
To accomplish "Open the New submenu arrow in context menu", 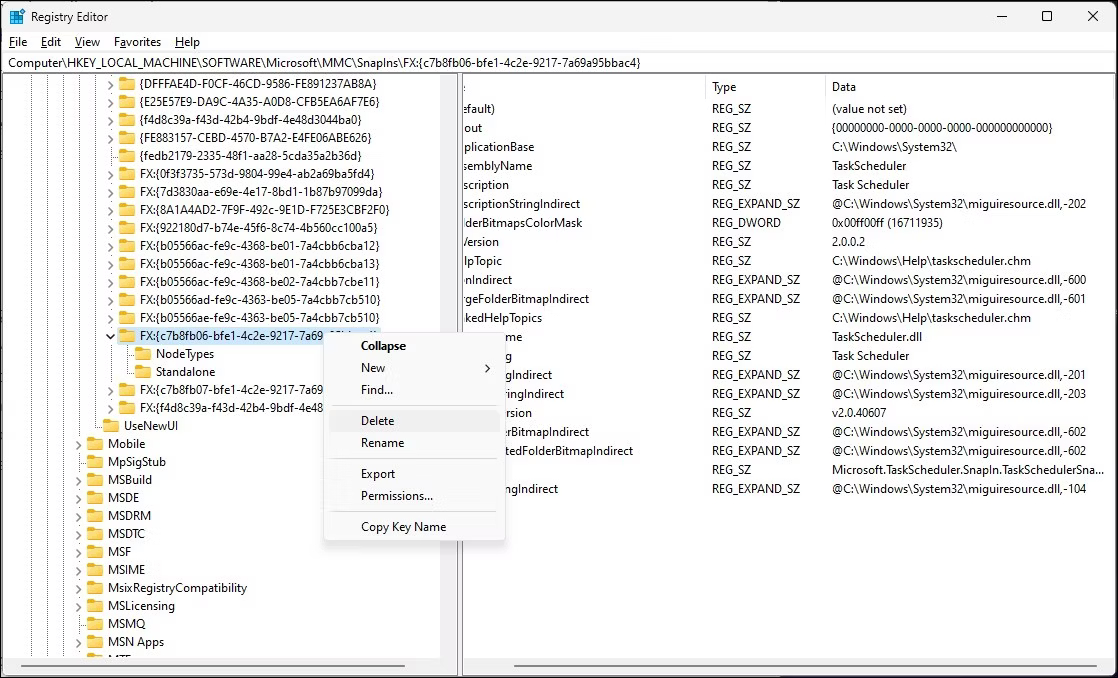I will (x=488, y=368).
